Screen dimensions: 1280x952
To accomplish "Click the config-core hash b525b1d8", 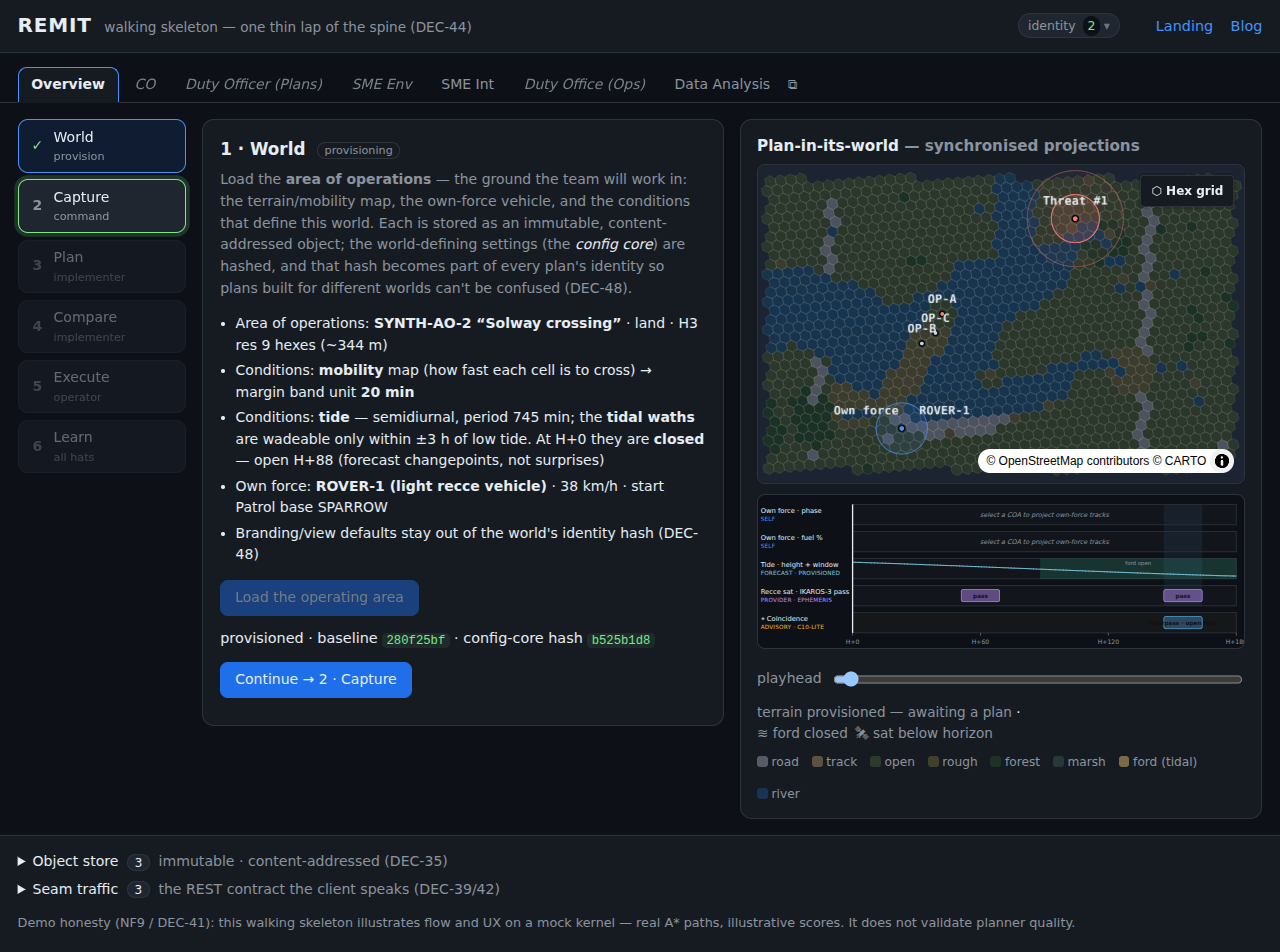I will point(620,639).
